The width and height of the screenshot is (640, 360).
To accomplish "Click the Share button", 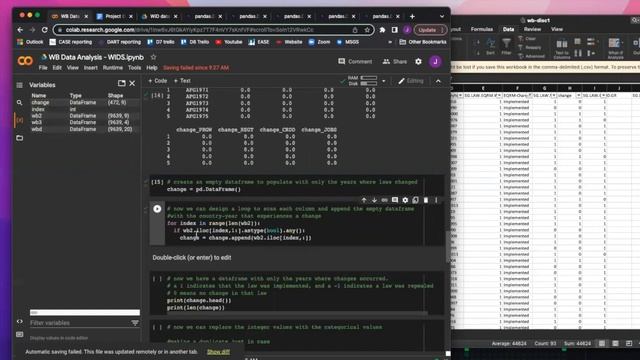I will [394, 62].
